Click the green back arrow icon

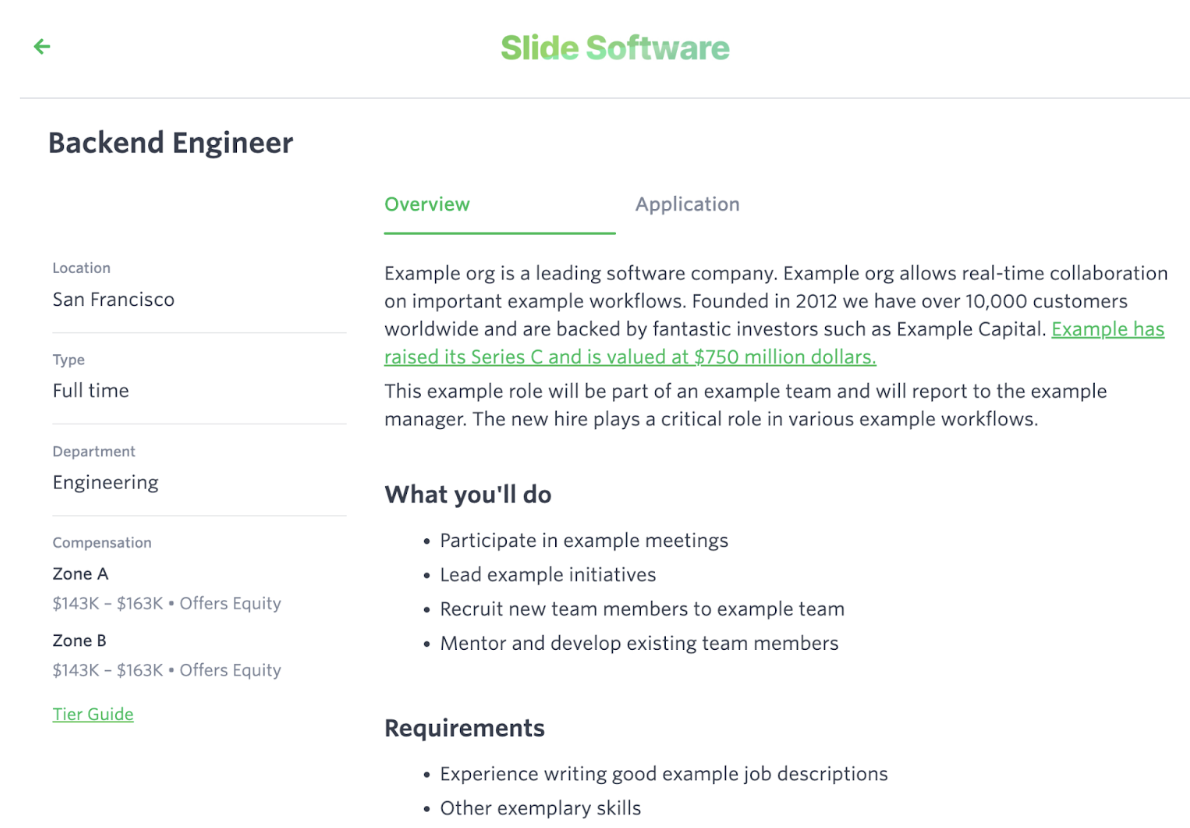coord(42,46)
